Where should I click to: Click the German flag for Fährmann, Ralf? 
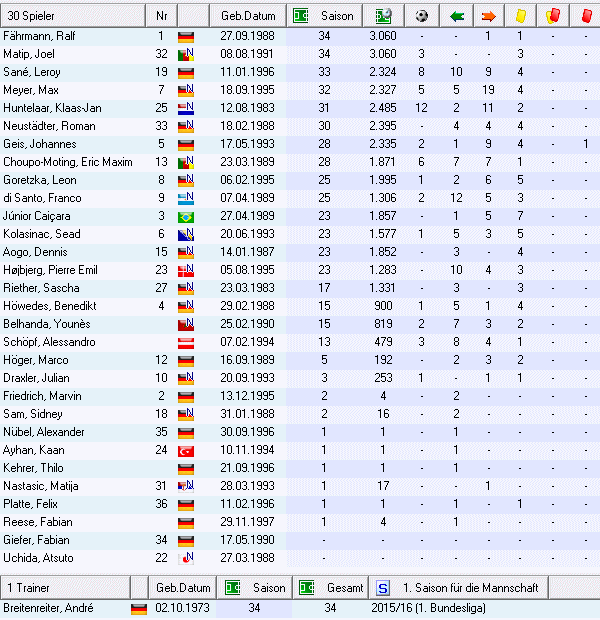[x=186, y=36]
